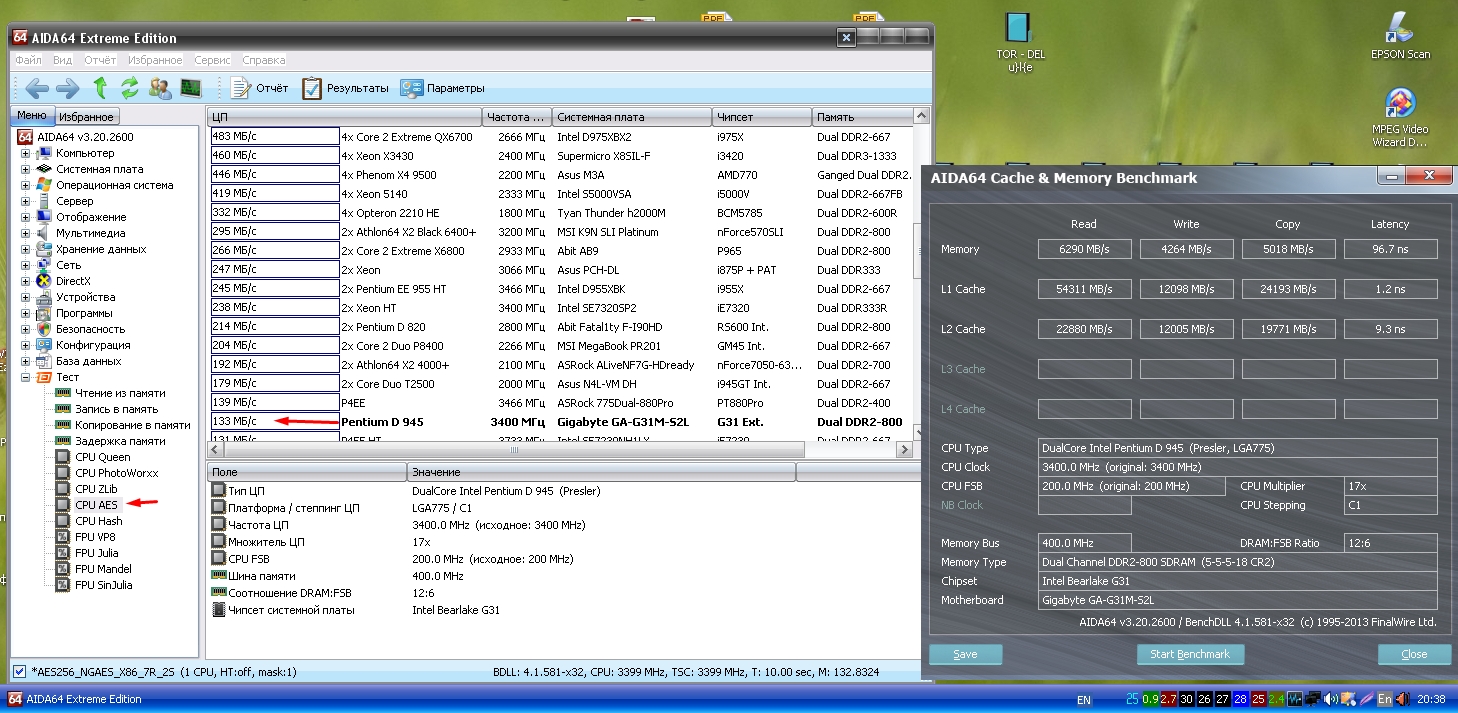Image resolution: width=1458 pixels, height=713 pixels.
Task: Refresh with the green circular arrows icon
Action: coord(129,88)
